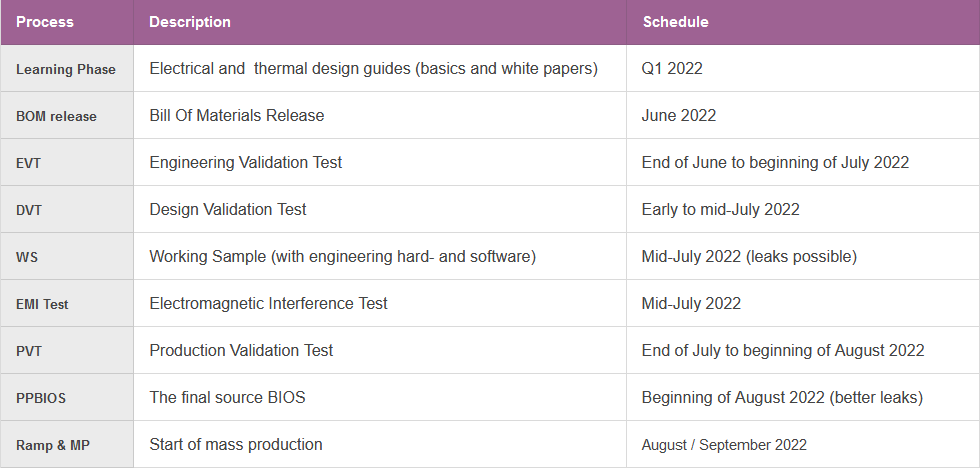
Task: Click the Schedule column header
Action: coord(675,22)
